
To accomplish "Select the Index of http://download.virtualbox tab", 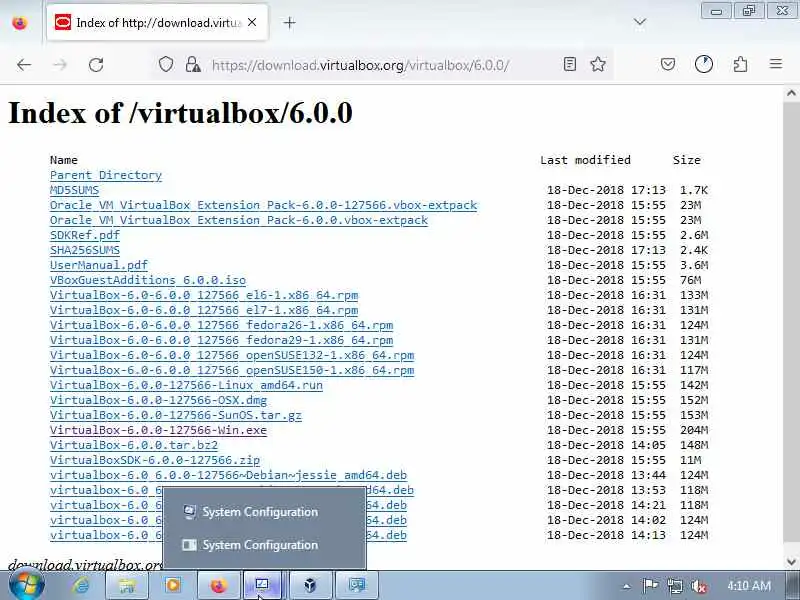I will pyautogui.click(x=157, y=22).
